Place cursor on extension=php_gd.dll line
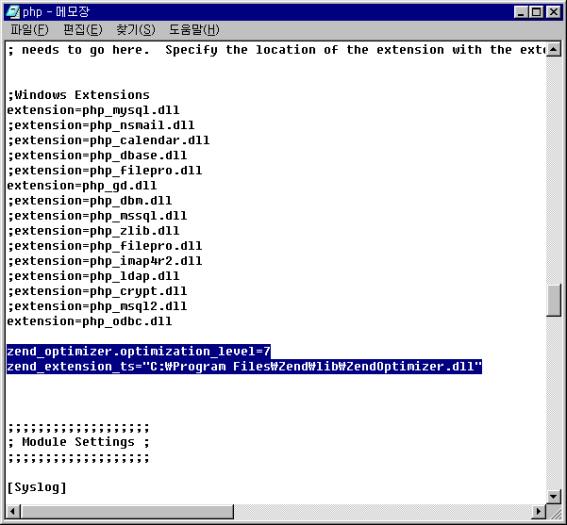Screen dimensions: 567x525 (x=82, y=185)
